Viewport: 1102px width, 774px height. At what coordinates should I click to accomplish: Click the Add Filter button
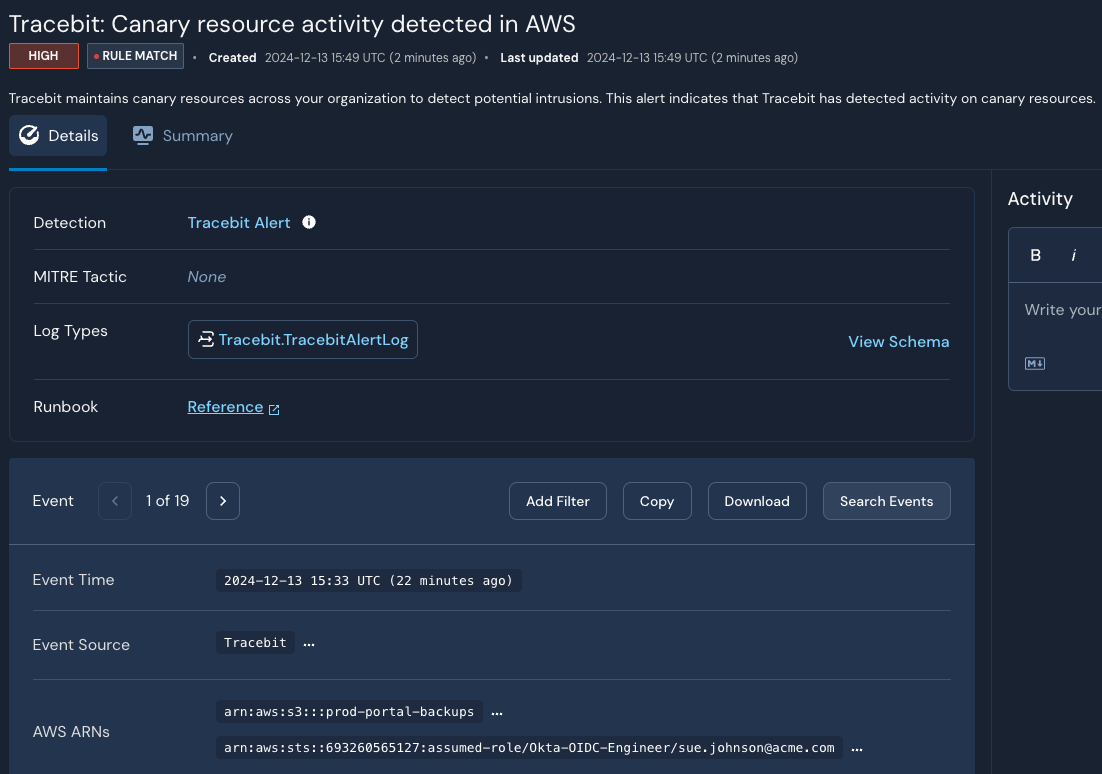557,501
